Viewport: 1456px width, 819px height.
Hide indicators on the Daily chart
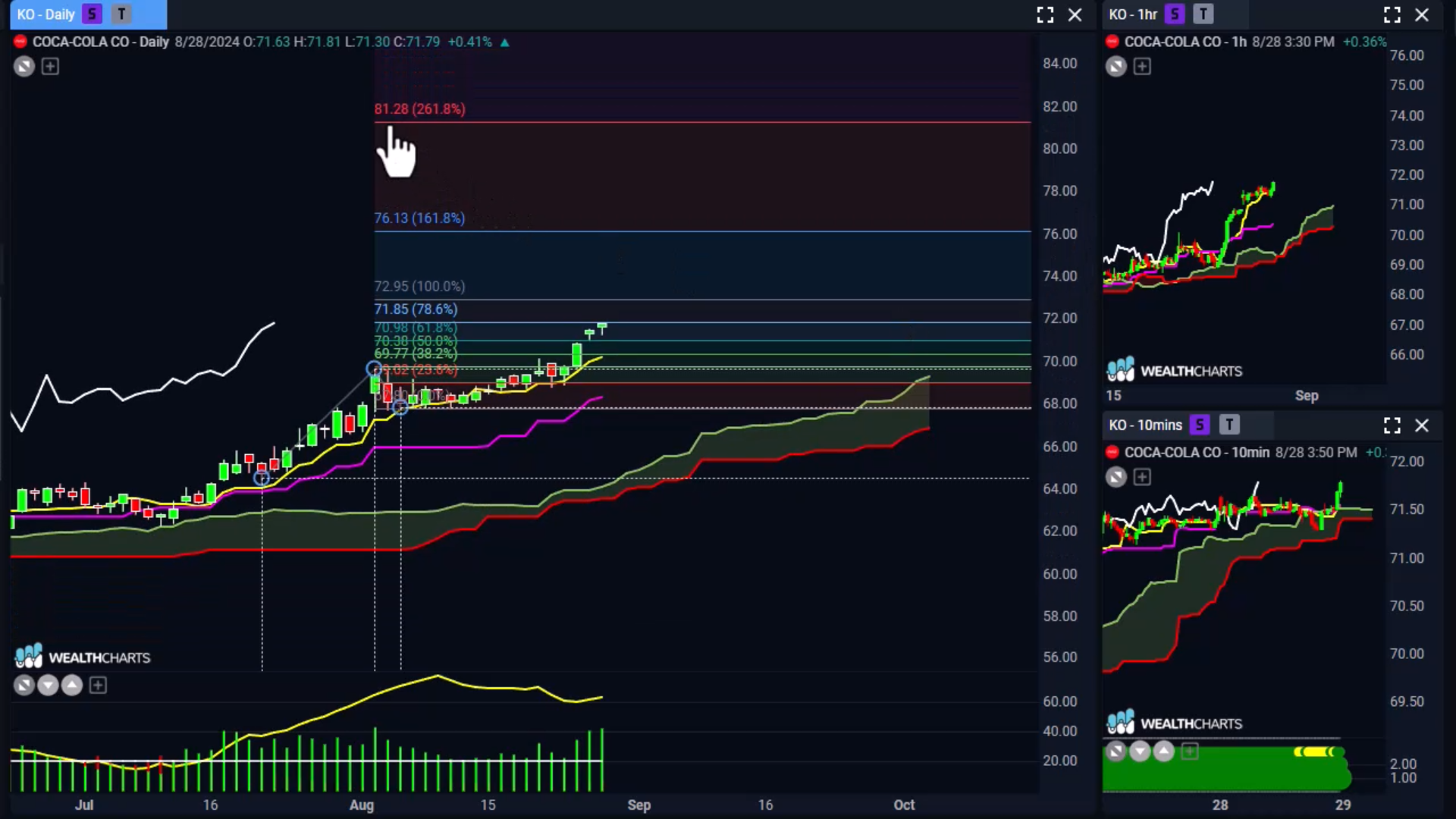(x=24, y=67)
